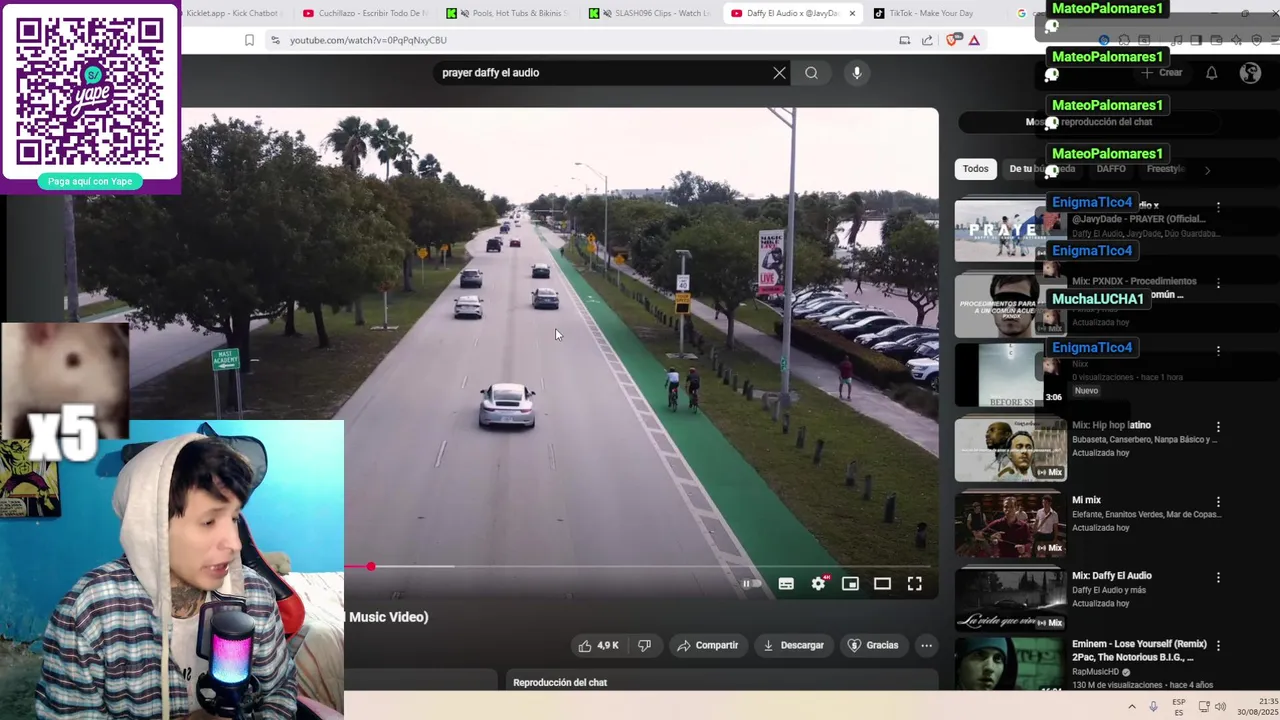Dislike the video with thumbs down
1280x720 pixels.
[x=644, y=646]
